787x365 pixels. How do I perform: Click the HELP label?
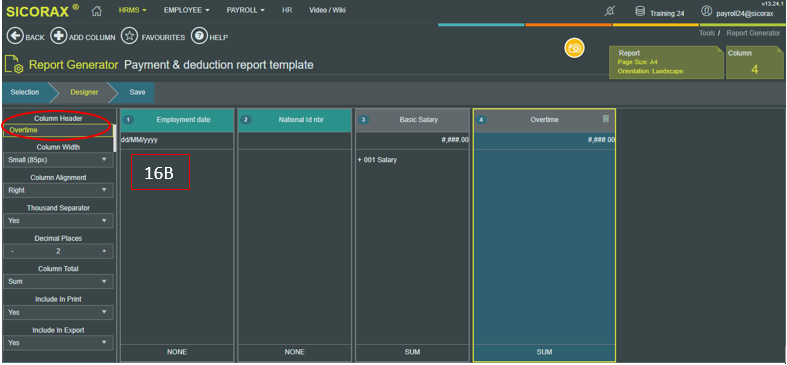point(219,38)
